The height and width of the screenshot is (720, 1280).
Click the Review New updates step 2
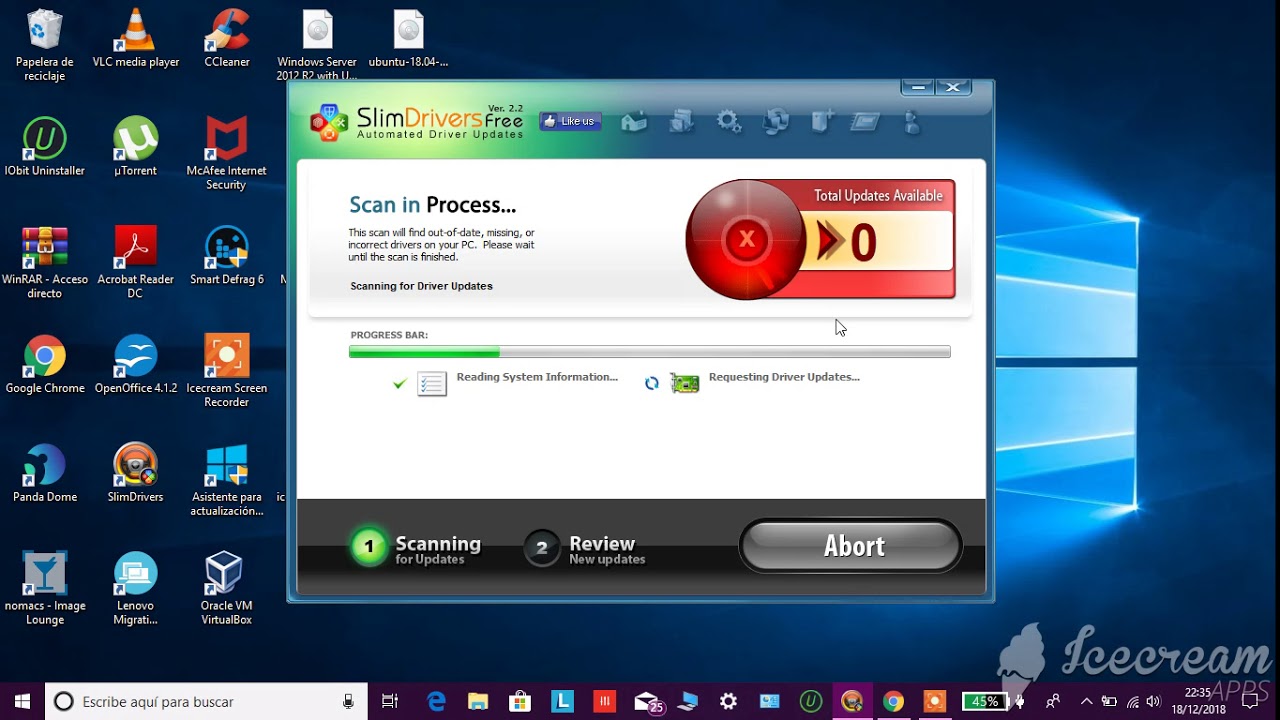coord(585,549)
